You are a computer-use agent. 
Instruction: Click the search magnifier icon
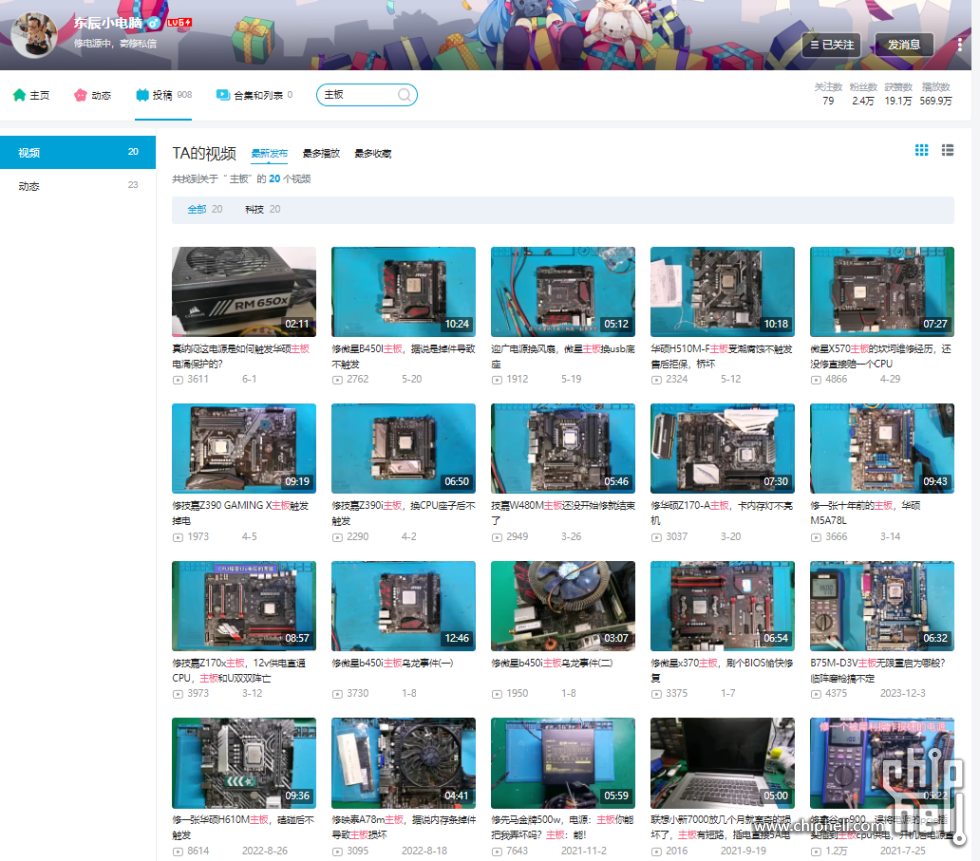tap(404, 95)
